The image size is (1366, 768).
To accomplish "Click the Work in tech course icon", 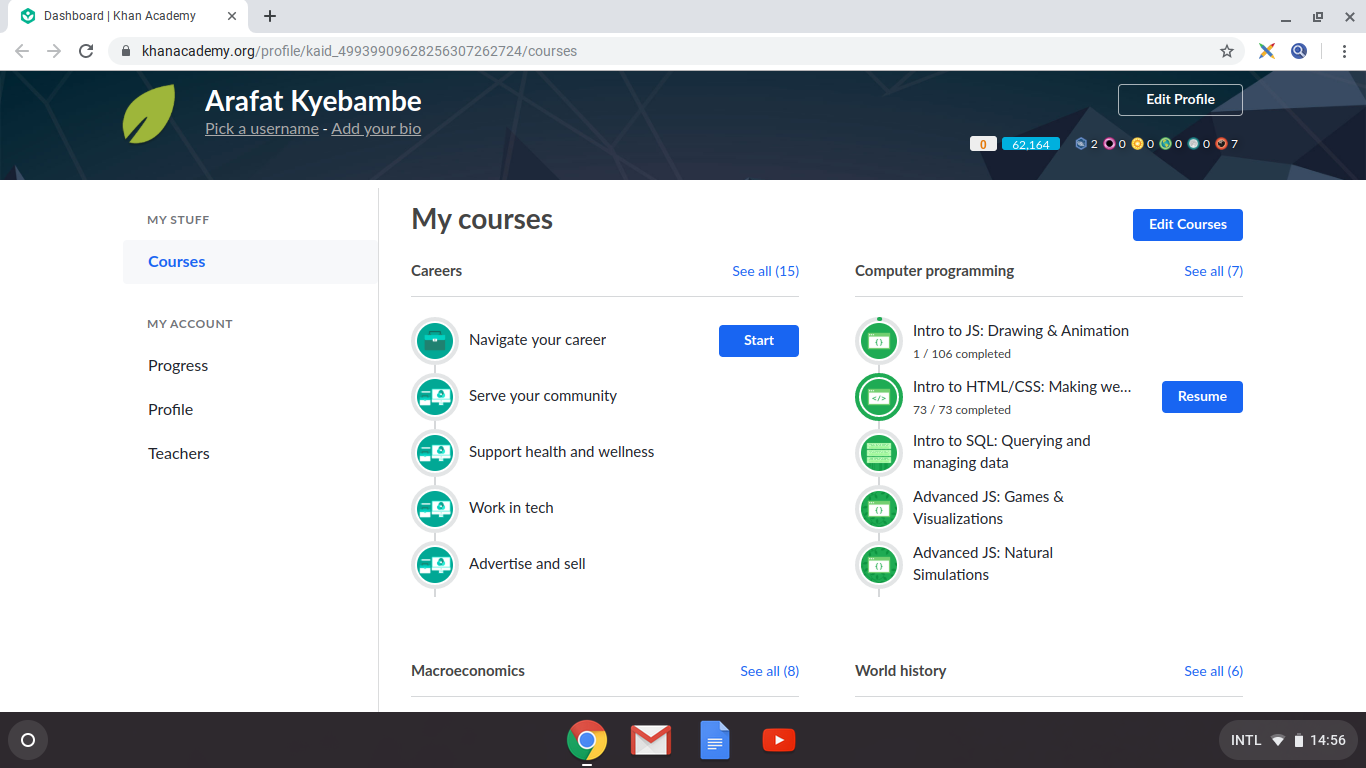I will (x=435, y=509).
